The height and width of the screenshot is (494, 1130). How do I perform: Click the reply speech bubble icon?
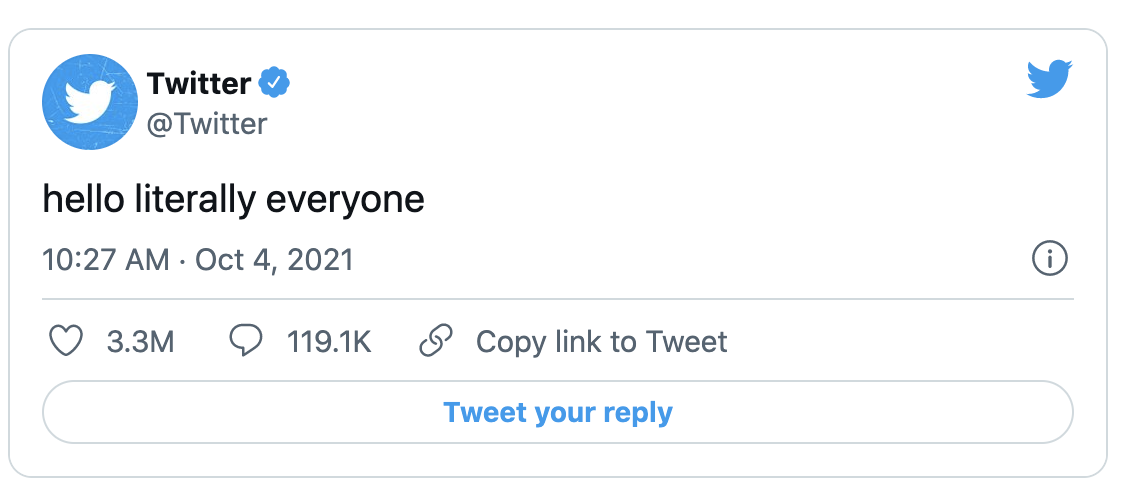pyautogui.click(x=245, y=342)
